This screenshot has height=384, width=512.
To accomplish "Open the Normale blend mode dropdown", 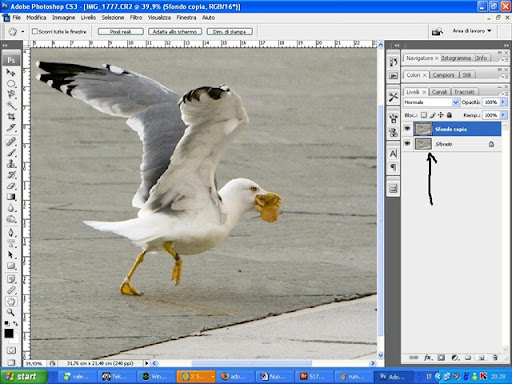I will click(x=431, y=102).
